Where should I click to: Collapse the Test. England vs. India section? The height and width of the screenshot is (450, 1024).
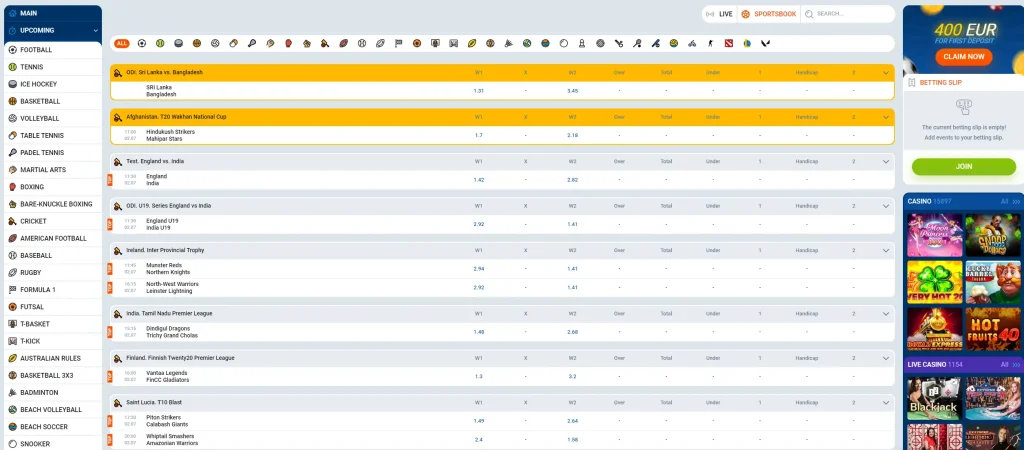click(886, 161)
